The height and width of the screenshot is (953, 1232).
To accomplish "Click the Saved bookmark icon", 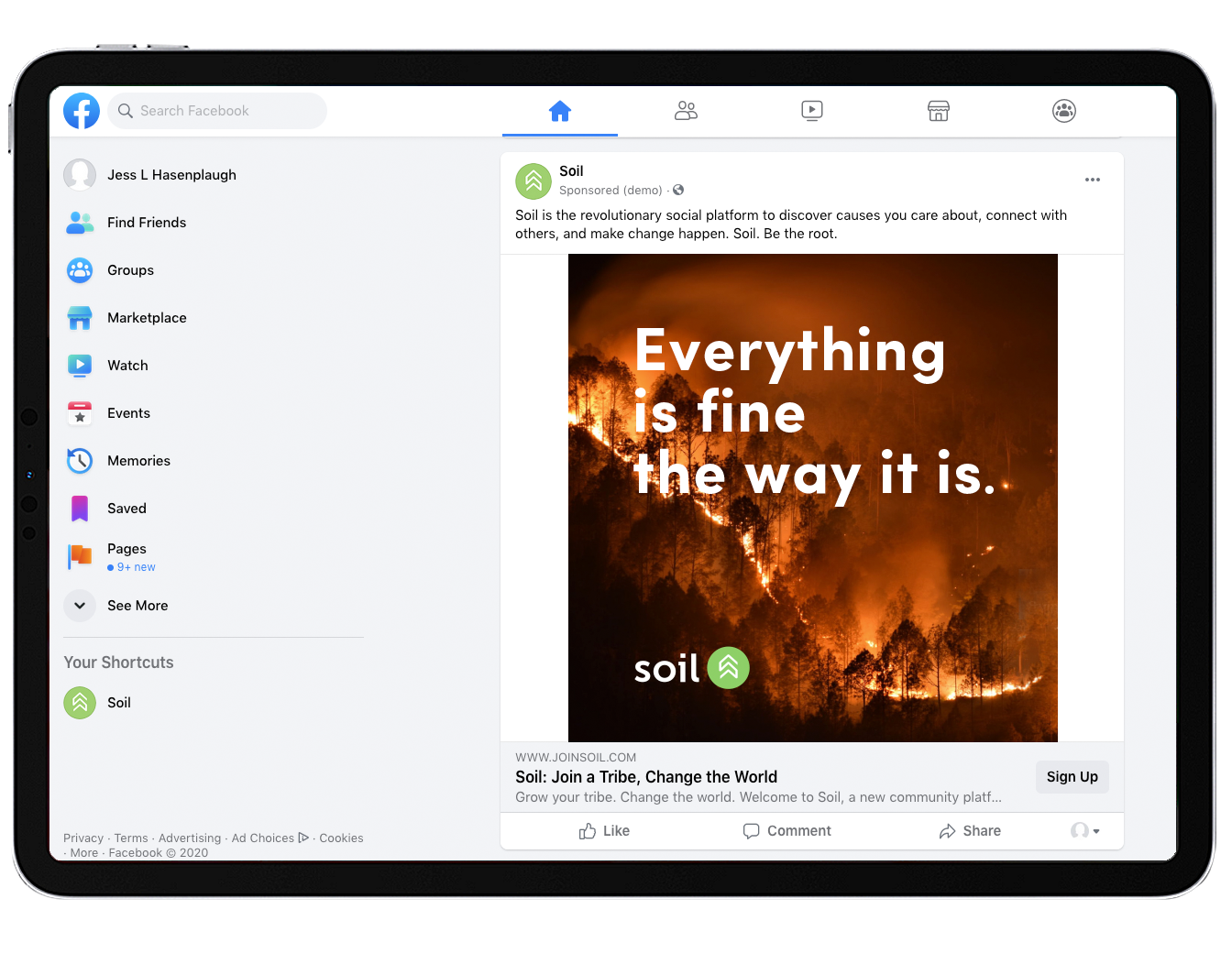I will tap(80, 509).
